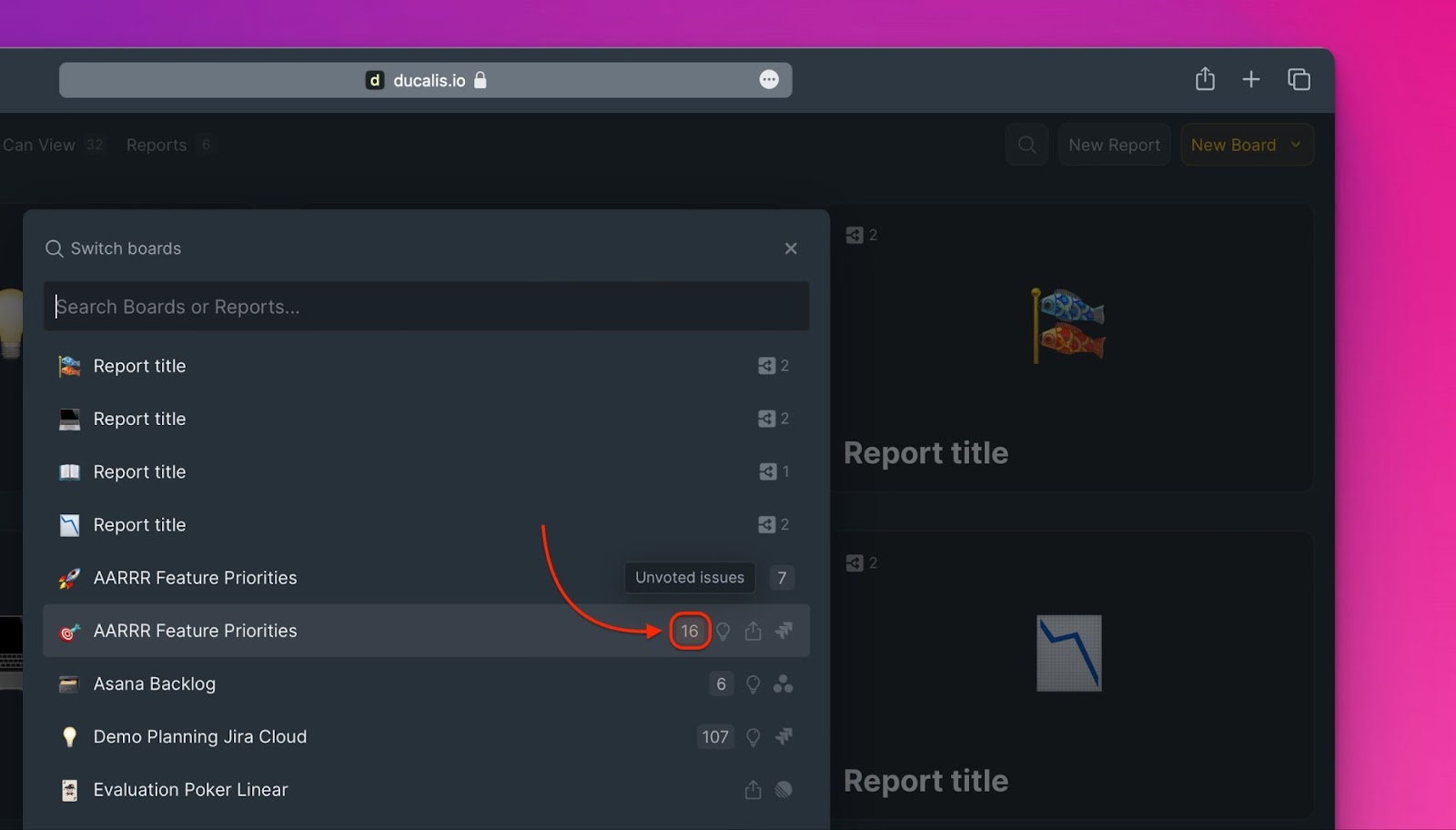Viewport: 1456px width, 830px height.
Task: Open the report card with carp streamer thumbnail
Action: click(x=1070, y=348)
